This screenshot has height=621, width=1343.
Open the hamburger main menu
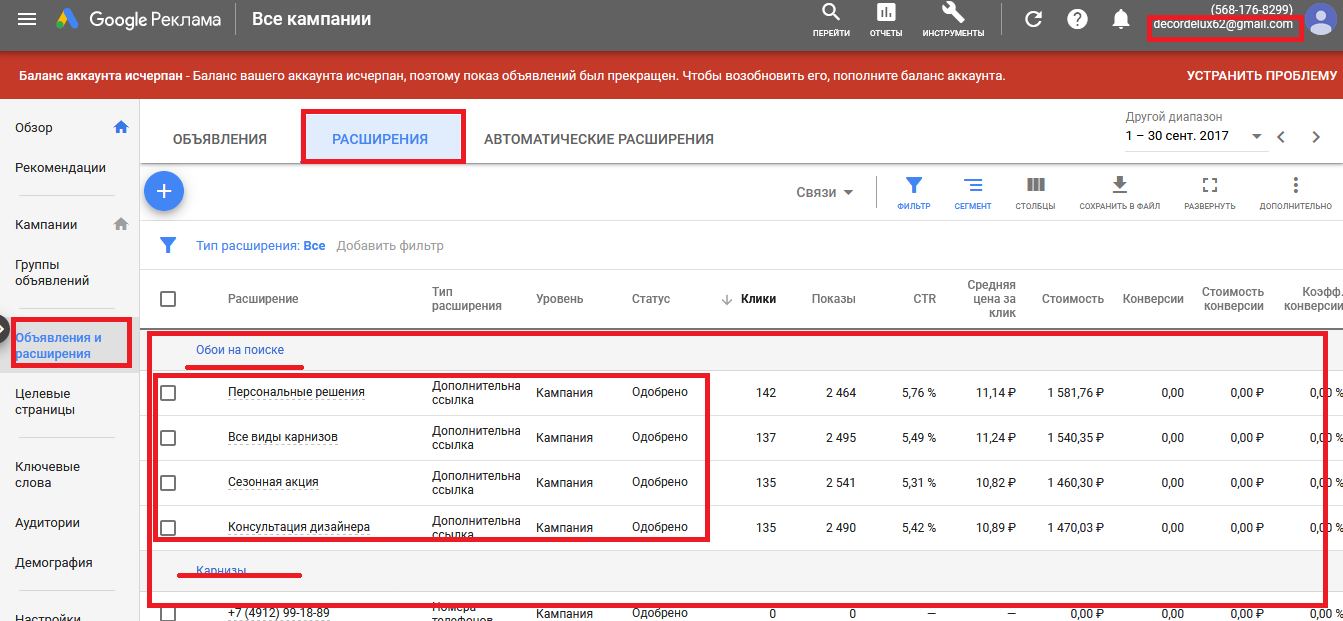(27, 19)
